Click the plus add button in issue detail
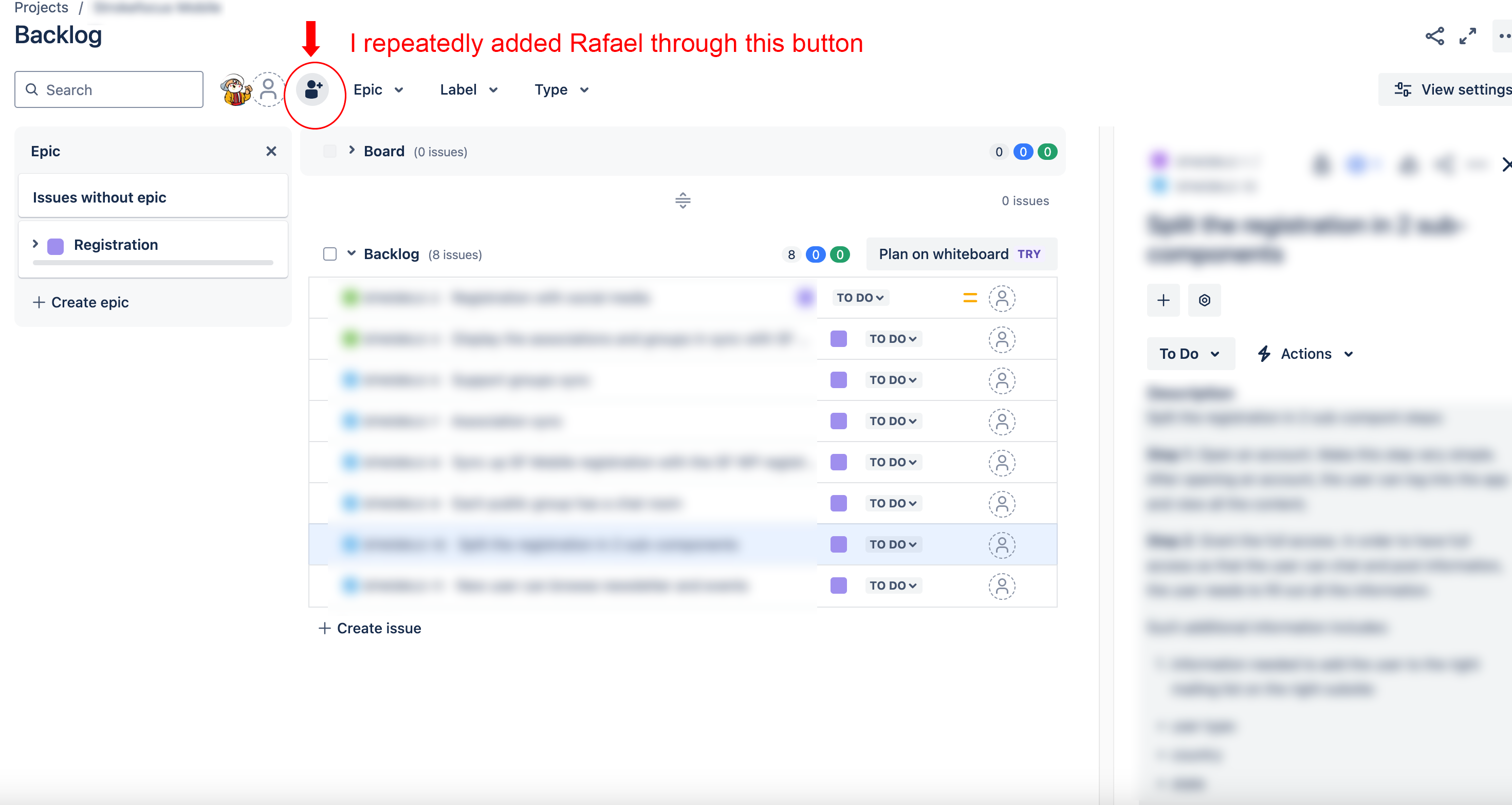 [1163, 300]
